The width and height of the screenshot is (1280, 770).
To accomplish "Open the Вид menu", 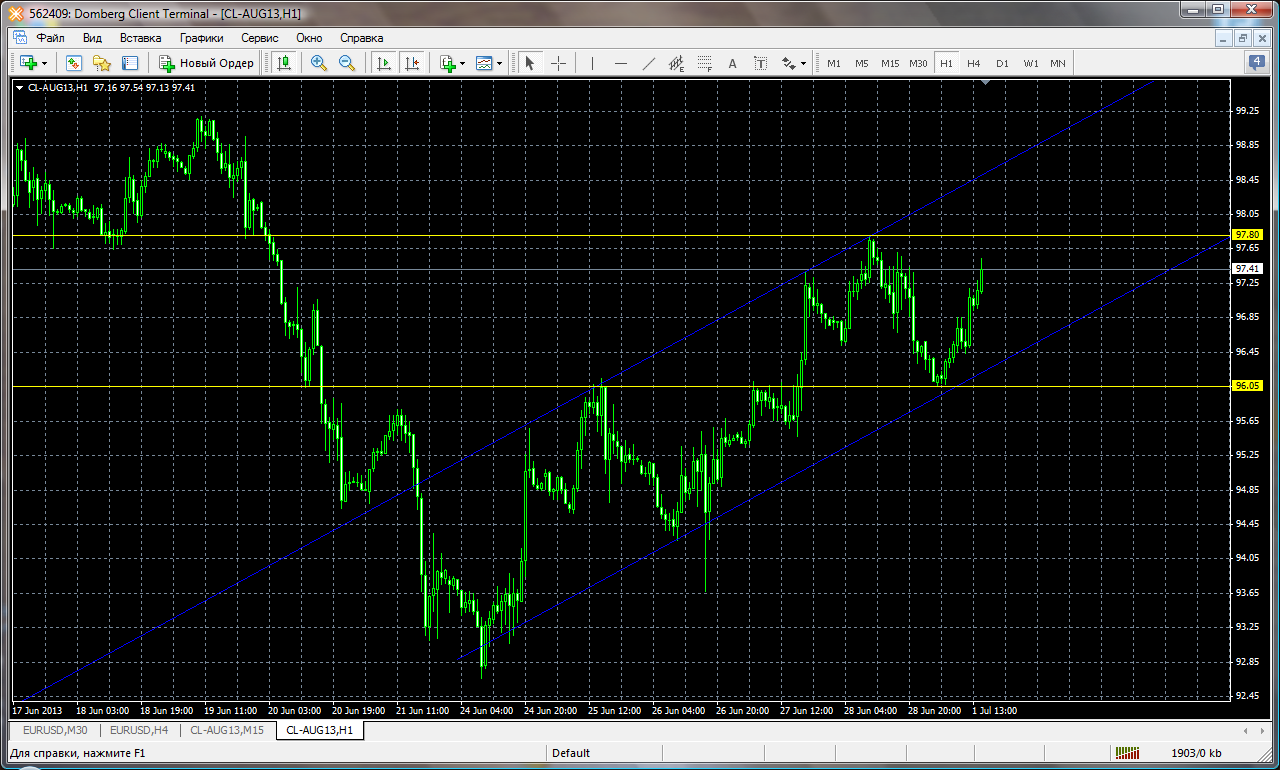I will click(x=93, y=38).
